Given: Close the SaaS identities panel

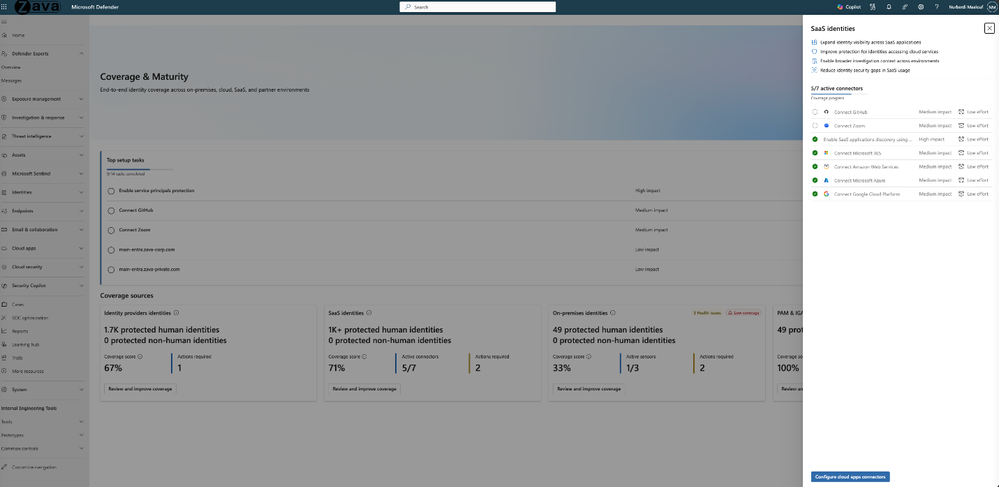Looking at the screenshot, I should point(989,28).
